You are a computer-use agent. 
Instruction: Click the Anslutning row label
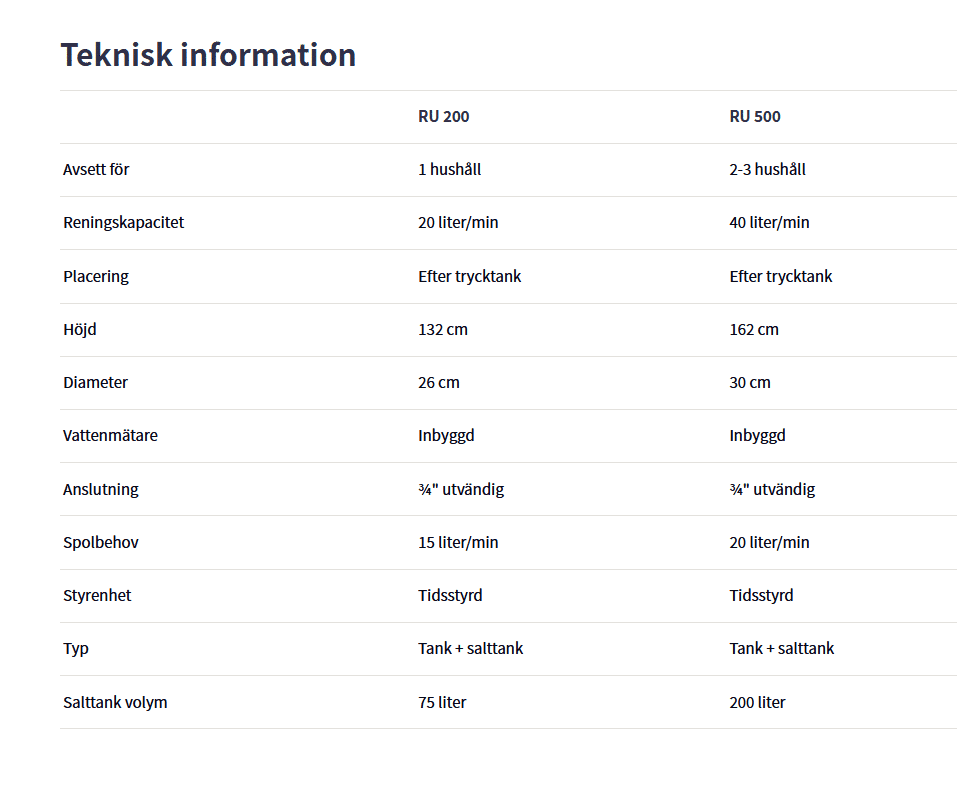101,489
